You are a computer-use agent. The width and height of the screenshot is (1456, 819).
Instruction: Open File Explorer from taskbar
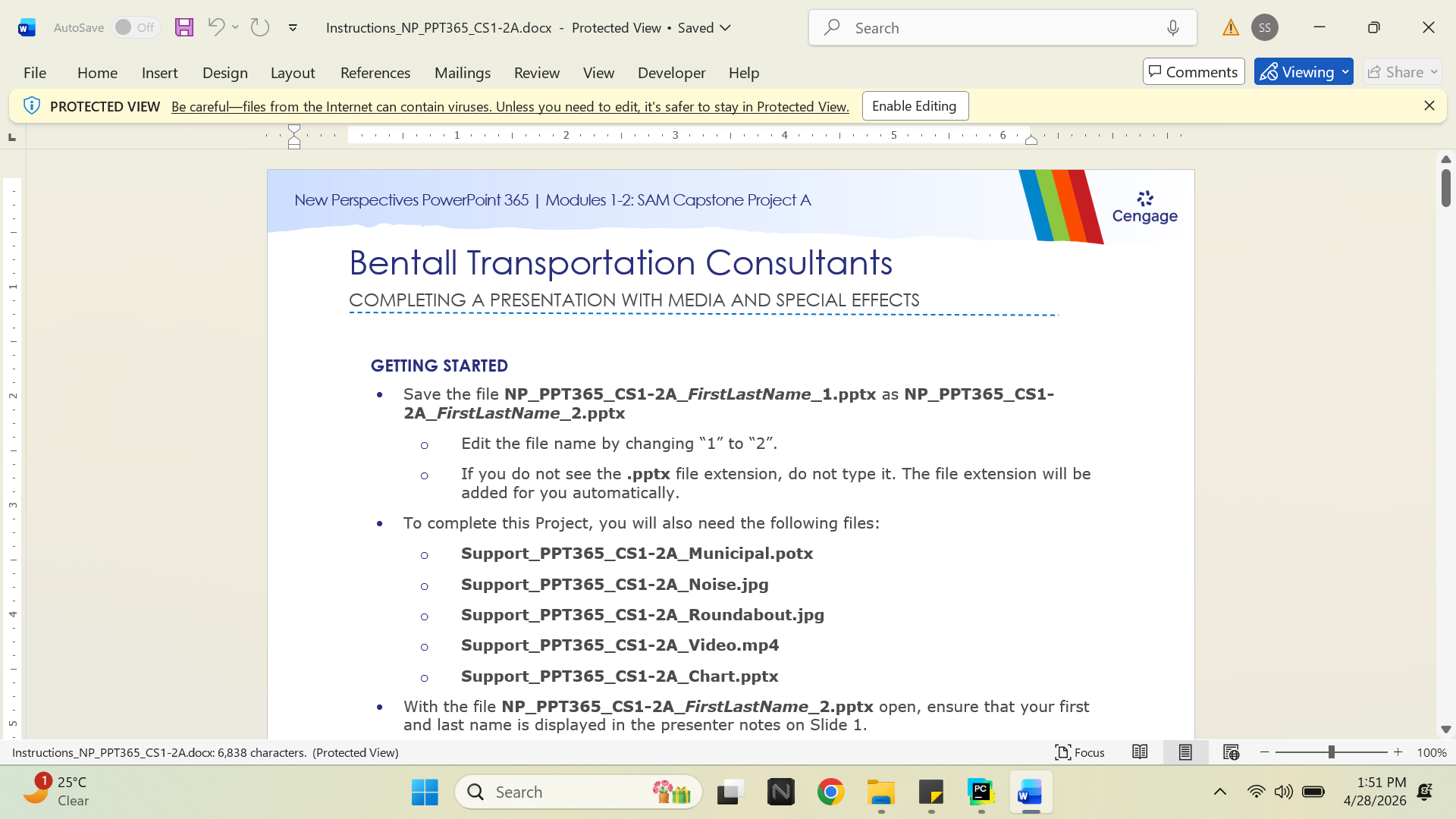(881, 792)
